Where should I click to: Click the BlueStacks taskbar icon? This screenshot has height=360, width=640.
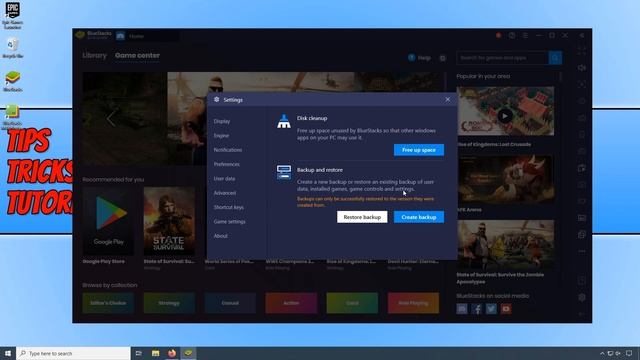point(188,353)
